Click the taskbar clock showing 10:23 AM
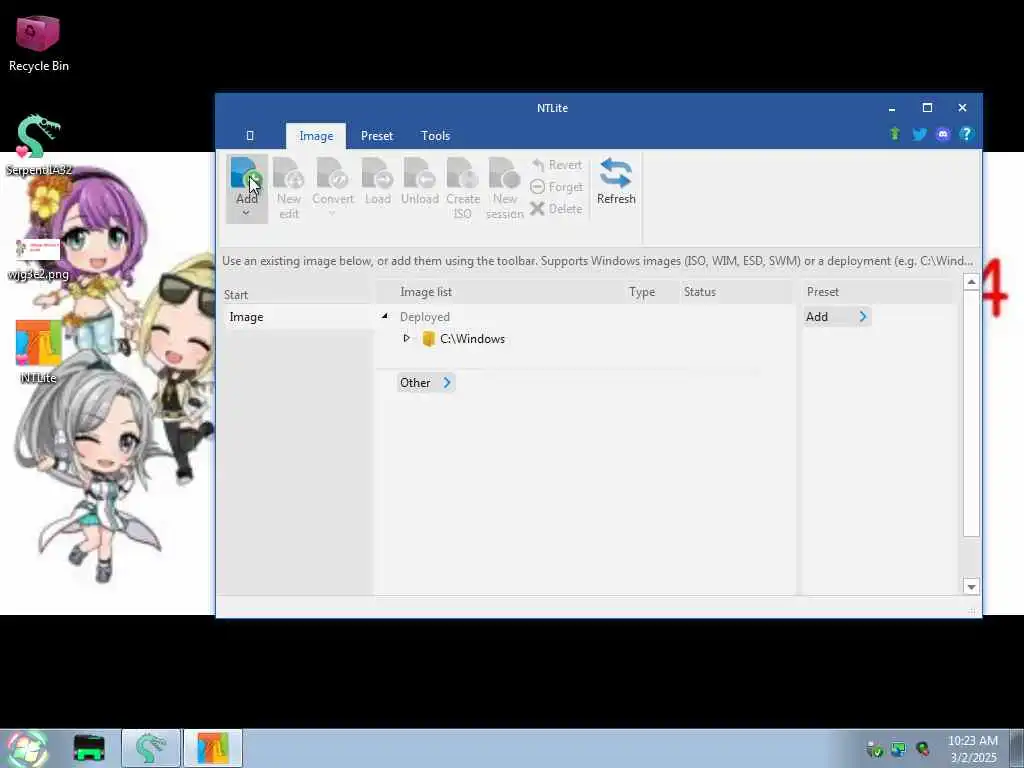 (x=972, y=749)
